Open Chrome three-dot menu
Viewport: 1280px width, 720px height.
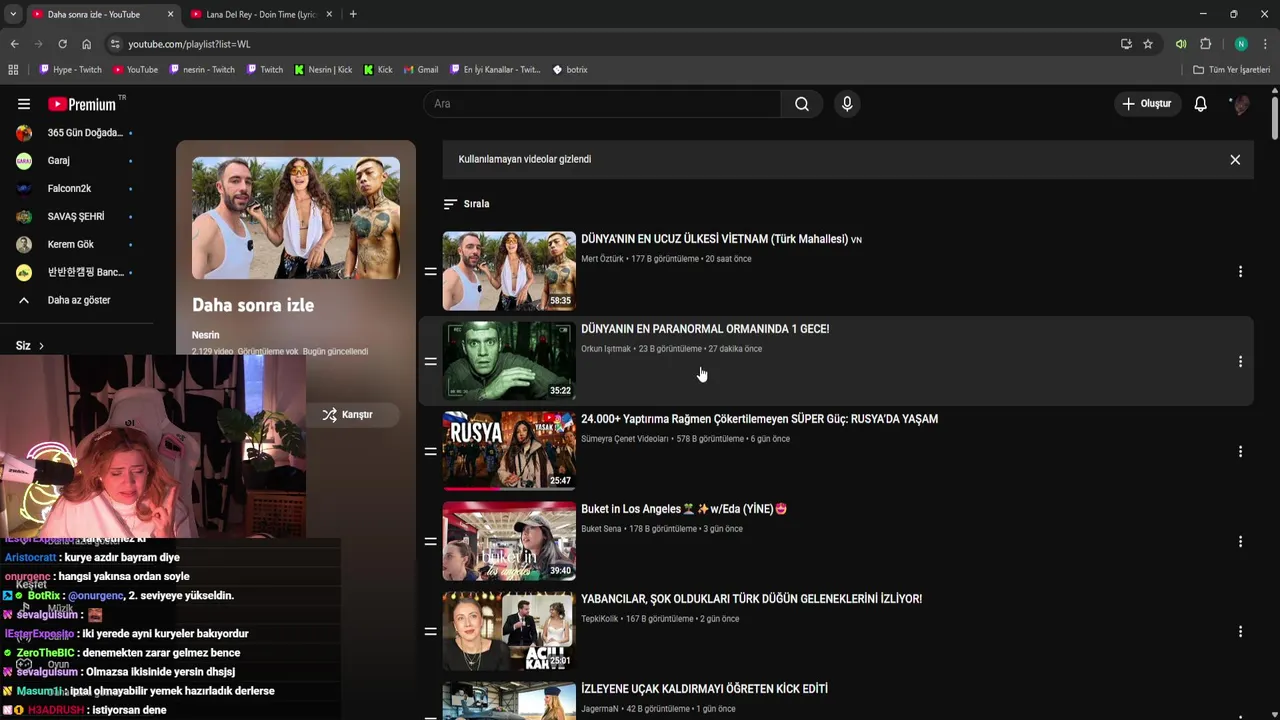click(1266, 44)
